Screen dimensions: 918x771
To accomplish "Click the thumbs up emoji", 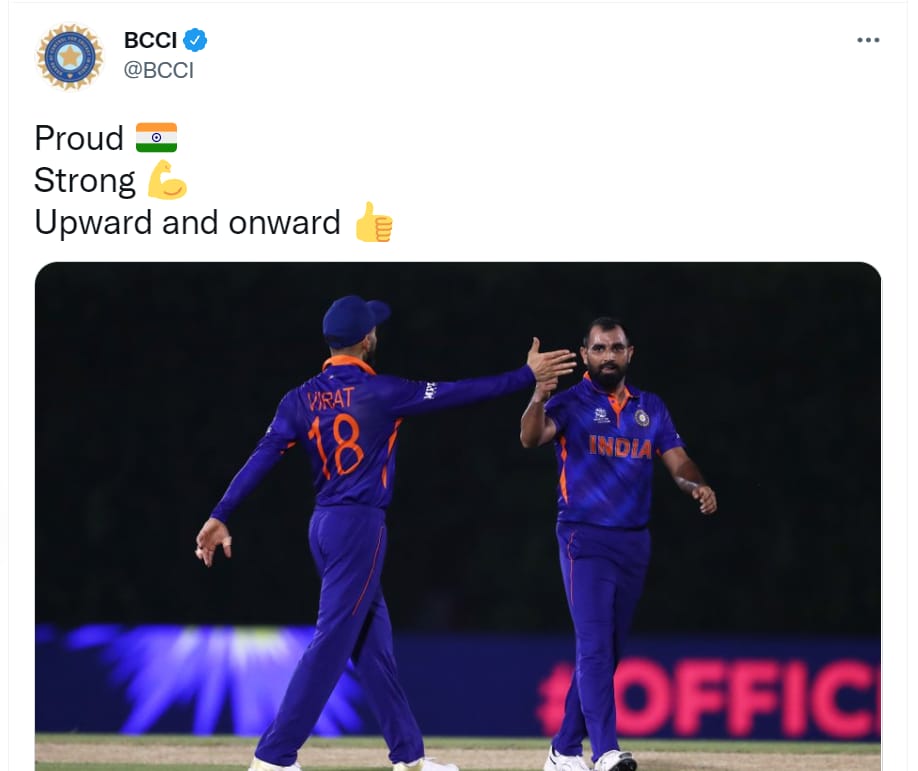I will pyautogui.click(x=374, y=222).
